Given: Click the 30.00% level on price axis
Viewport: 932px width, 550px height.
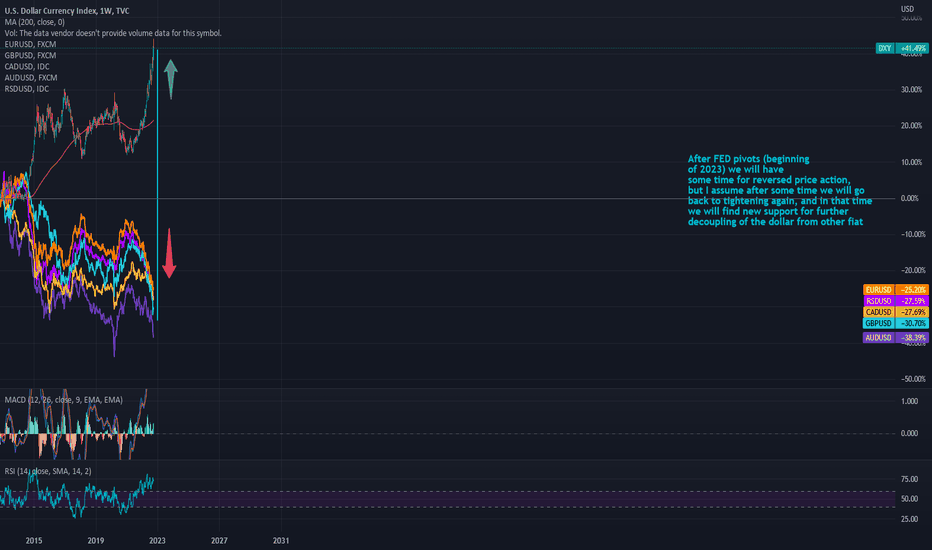Looking at the screenshot, I should [x=911, y=90].
